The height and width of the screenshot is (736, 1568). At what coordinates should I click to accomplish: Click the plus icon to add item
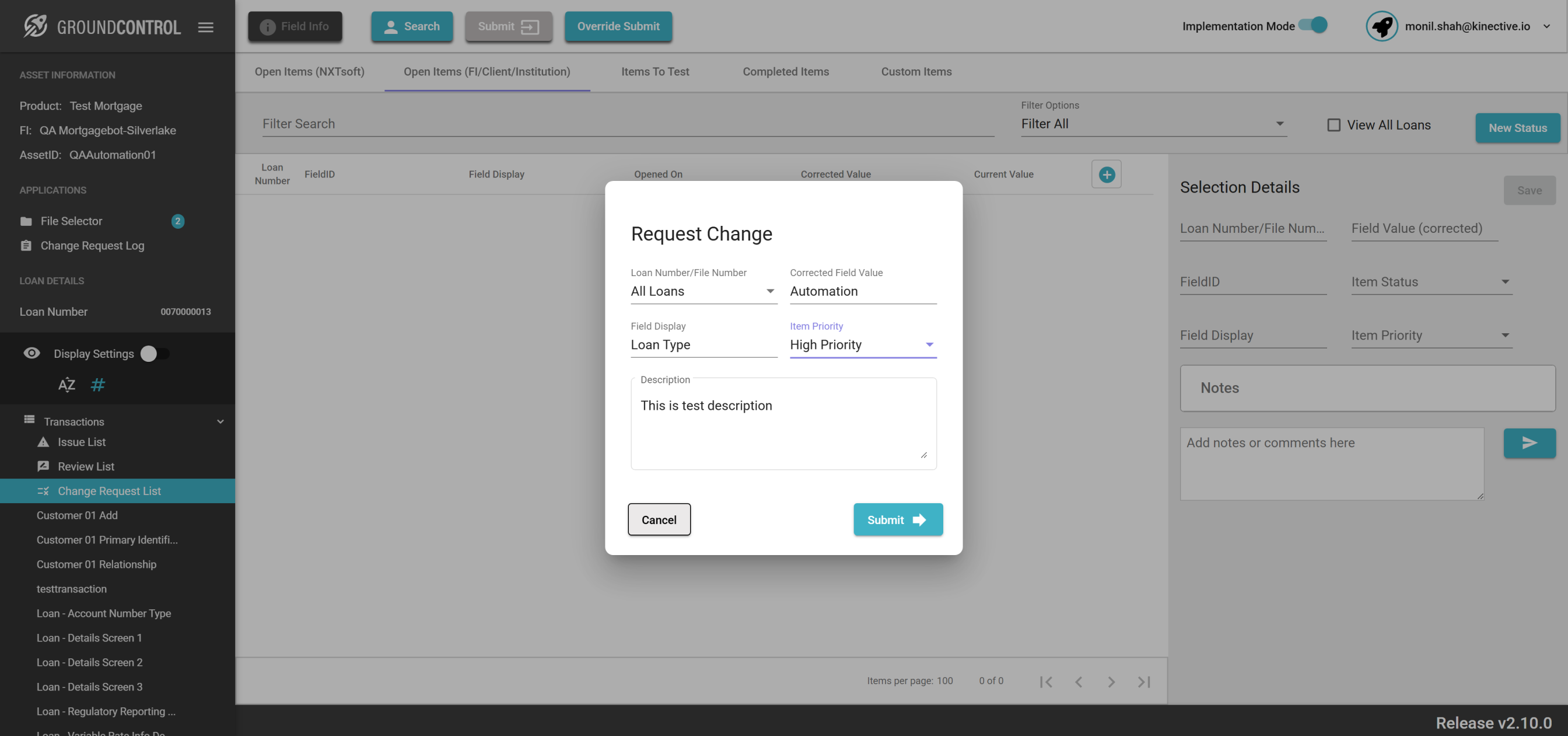click(x=1106, y=175)
